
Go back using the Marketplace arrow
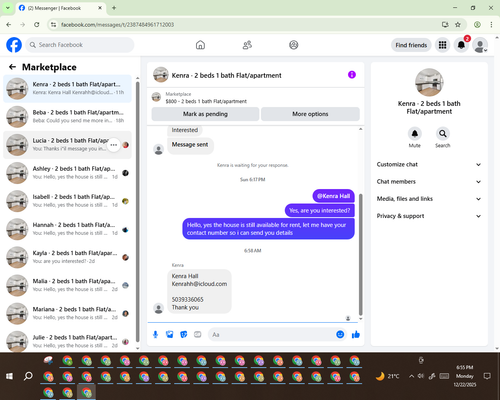pyautogui.click(x=12, y=67)
